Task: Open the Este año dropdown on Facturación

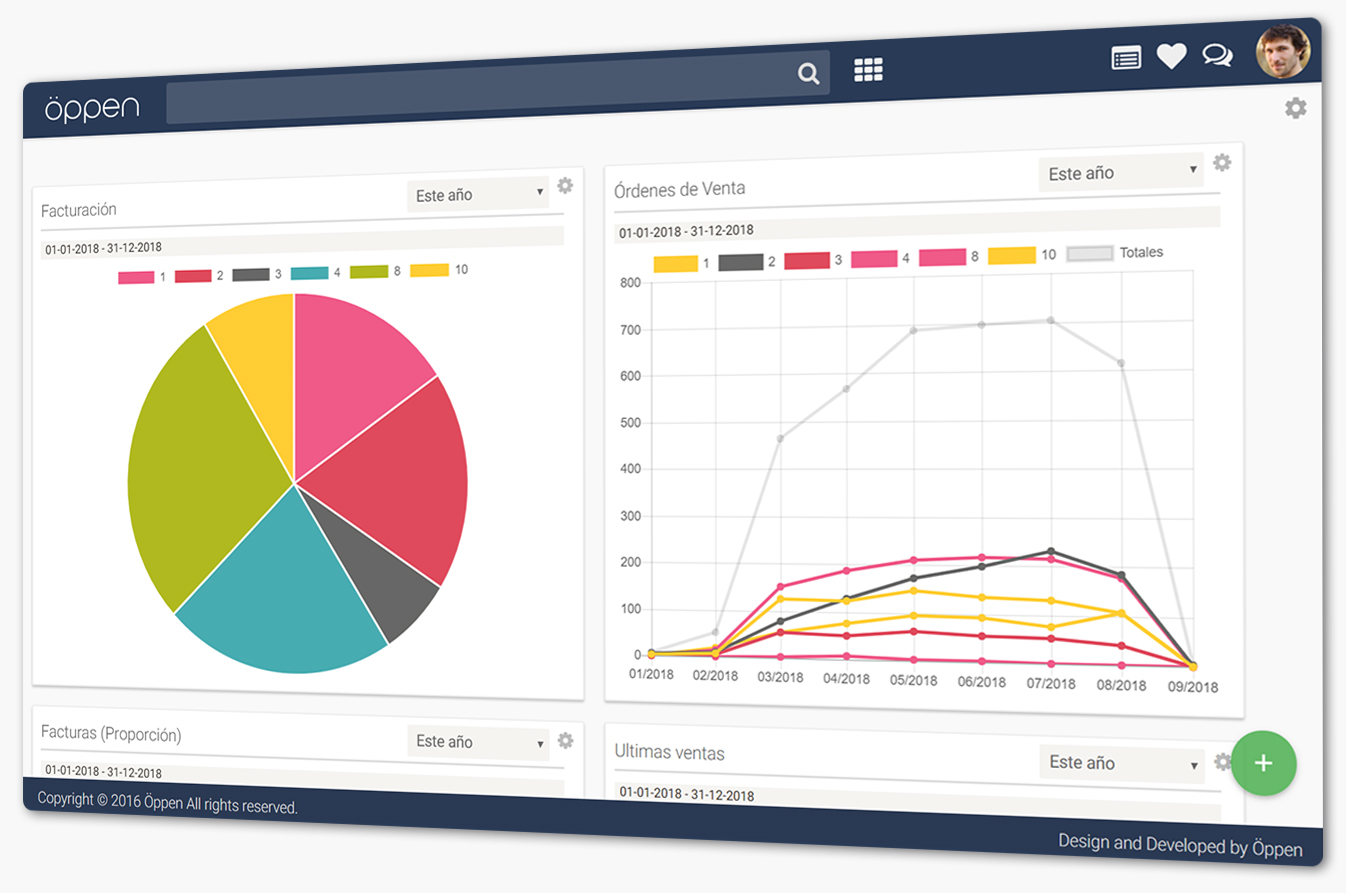Action: click(477, 194)
